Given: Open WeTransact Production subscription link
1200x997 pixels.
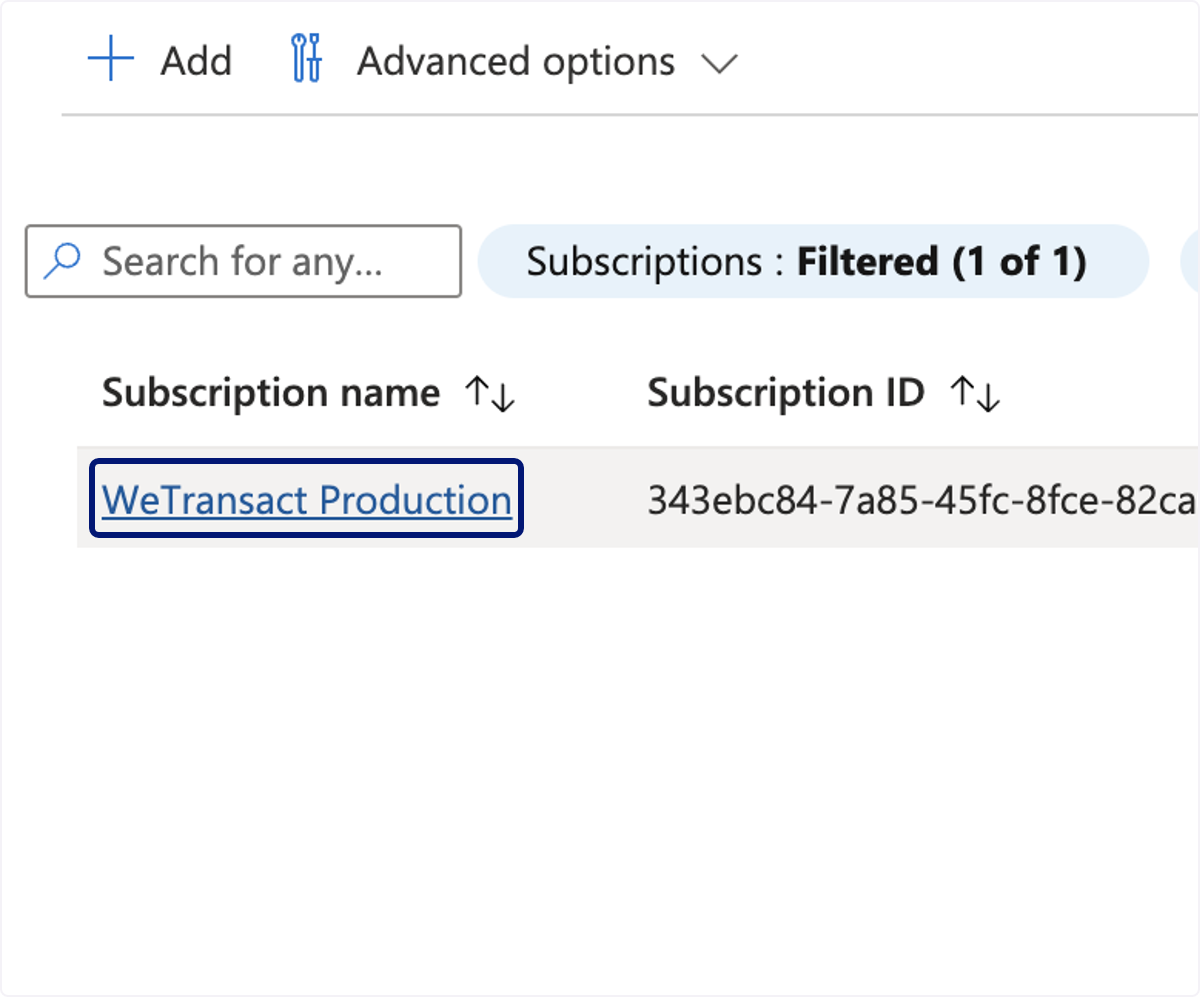Looking at the screenshot, I should (x=307, y=499).
